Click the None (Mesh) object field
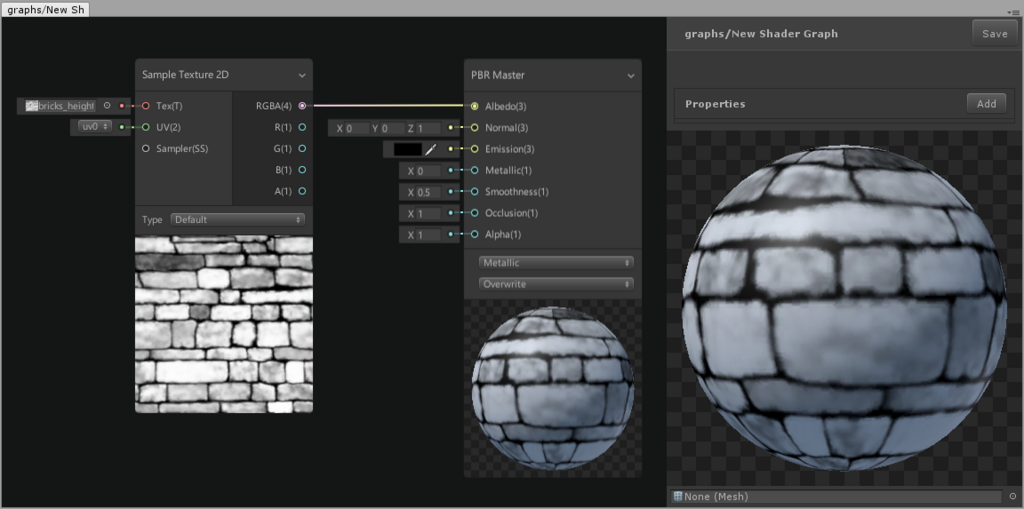Viewport: 1024px width, 509px height. pyautogui.click(x=837, y=497)
